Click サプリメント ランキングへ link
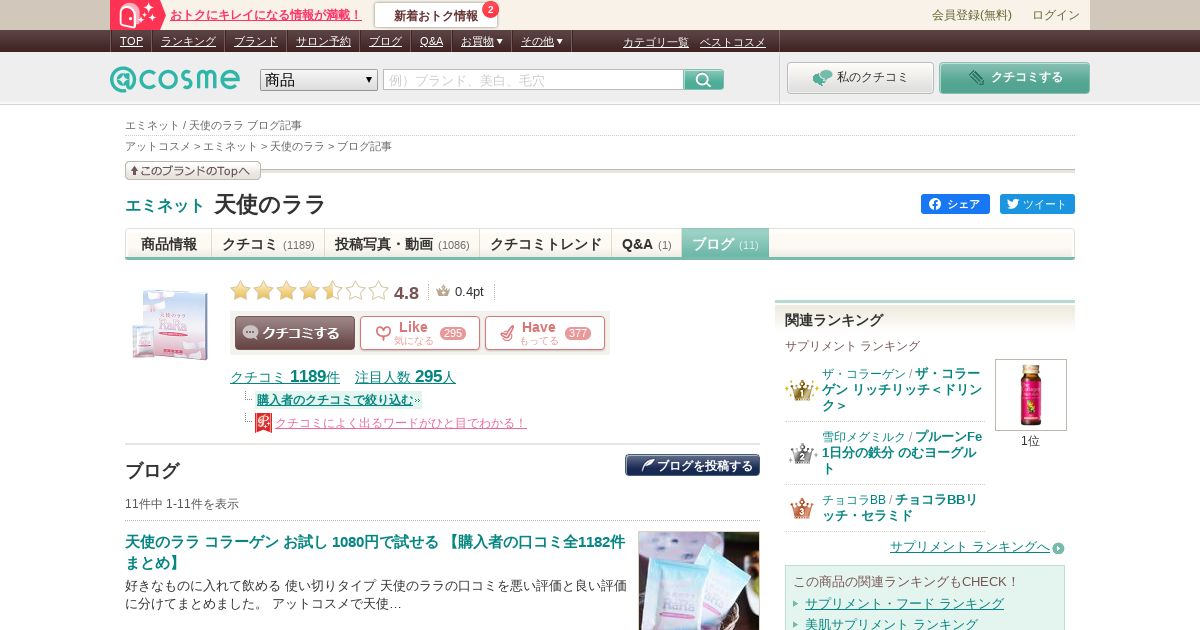The image size is (1200, 630). 970,547
